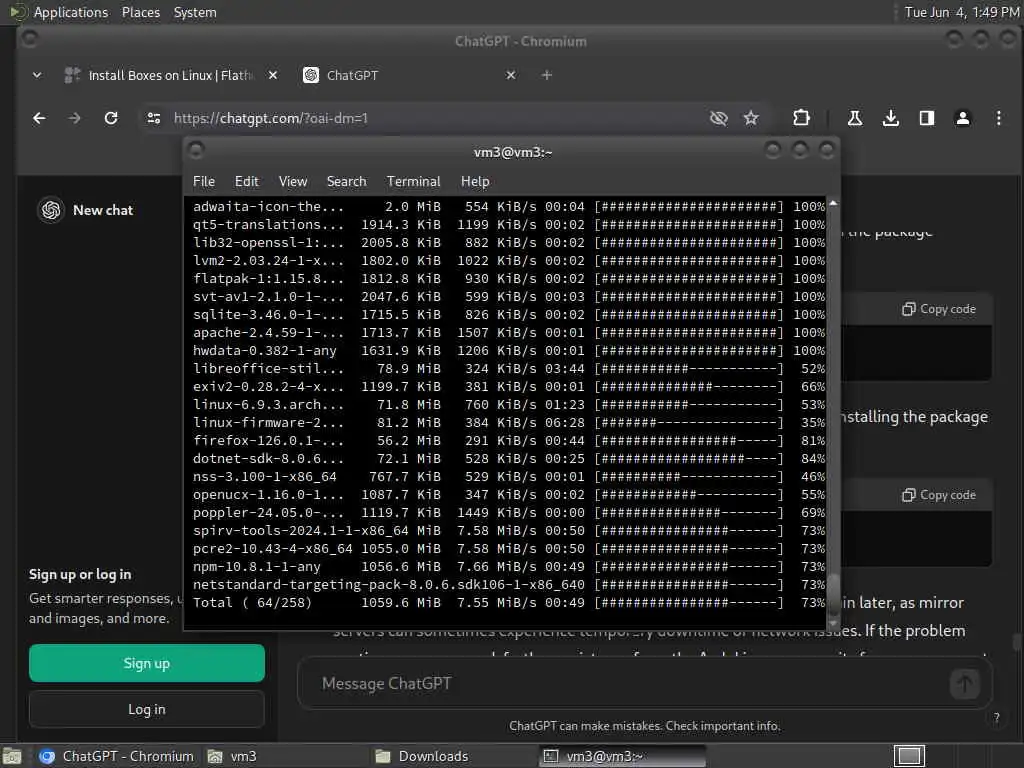Image resolution: width=1024 pixels, height=768 pixels.
Task: Open the Applications menu in top panel
Action: pos(71,12)
